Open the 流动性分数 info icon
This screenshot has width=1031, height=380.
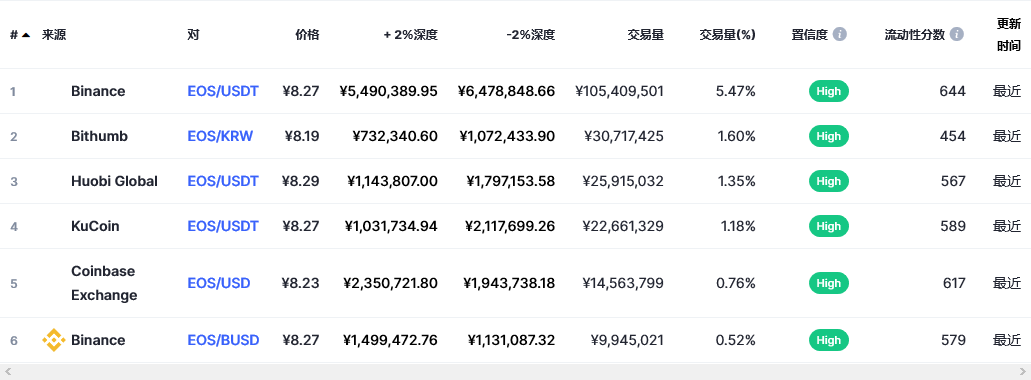[957, 34]
